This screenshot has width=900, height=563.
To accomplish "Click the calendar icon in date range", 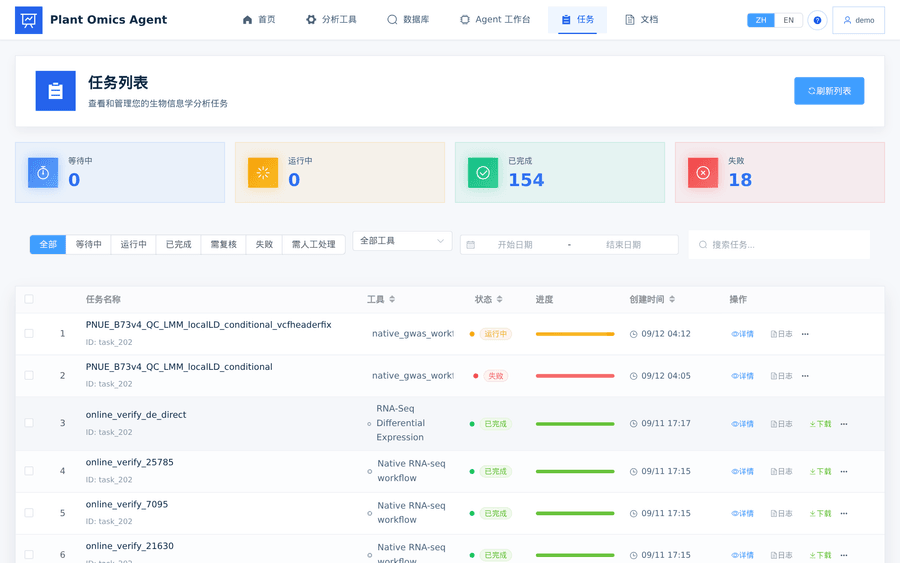I will coord(471,245).
